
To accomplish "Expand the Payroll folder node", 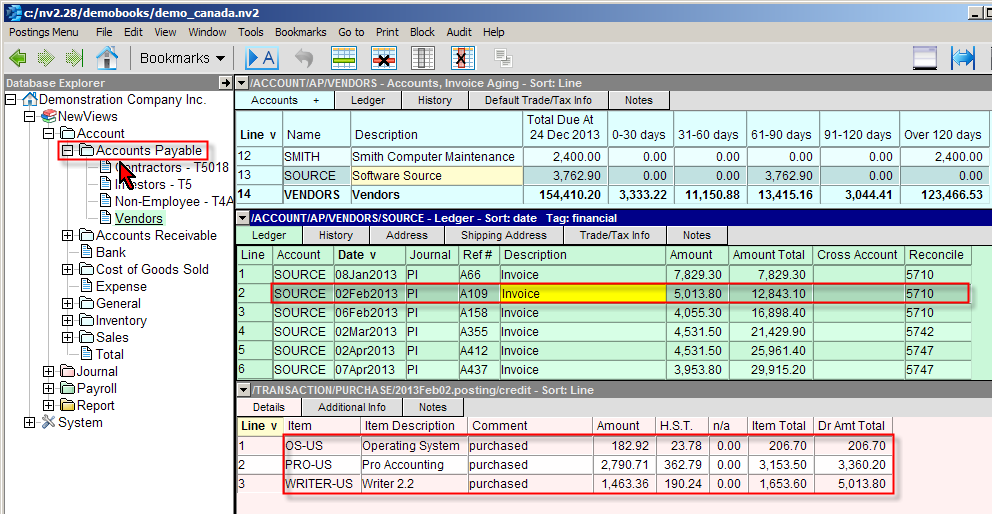I will point(49,389).
